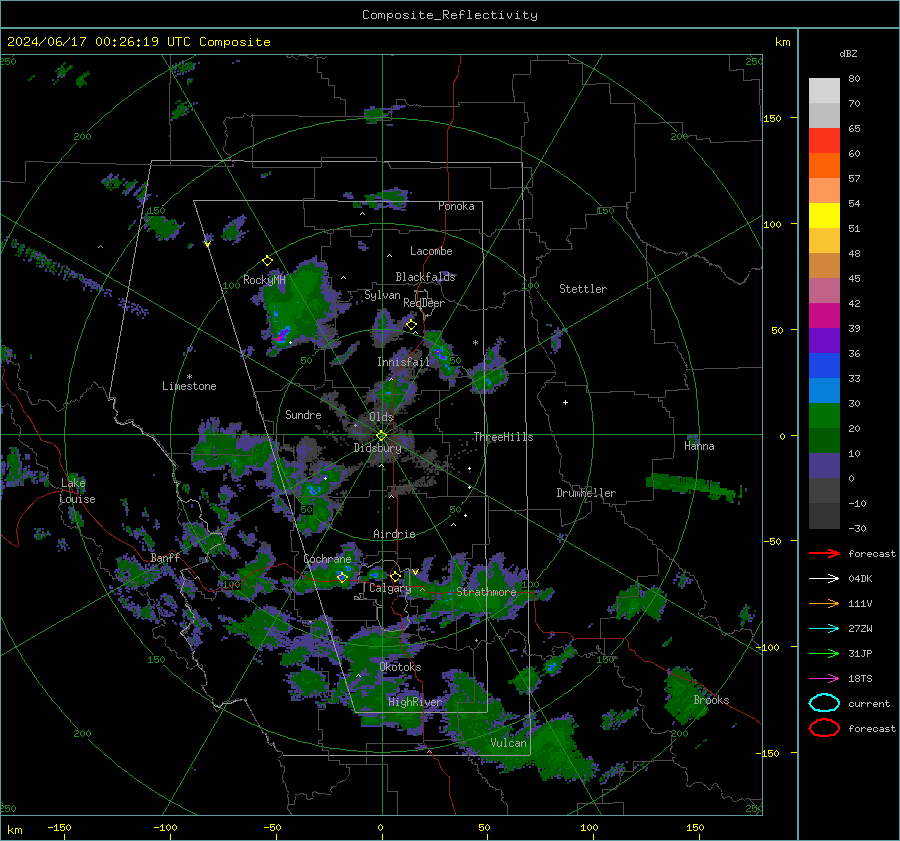This screenshot has height=841, width=900.
Task: Click the cyan 27ZW arrow icon
Action: (x=824, y=629)
